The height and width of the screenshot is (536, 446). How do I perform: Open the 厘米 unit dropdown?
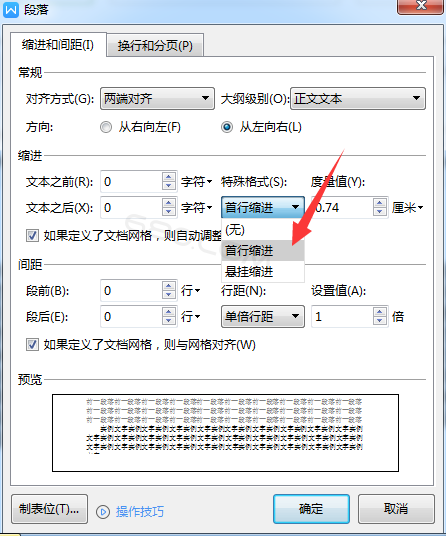point(407,207)
